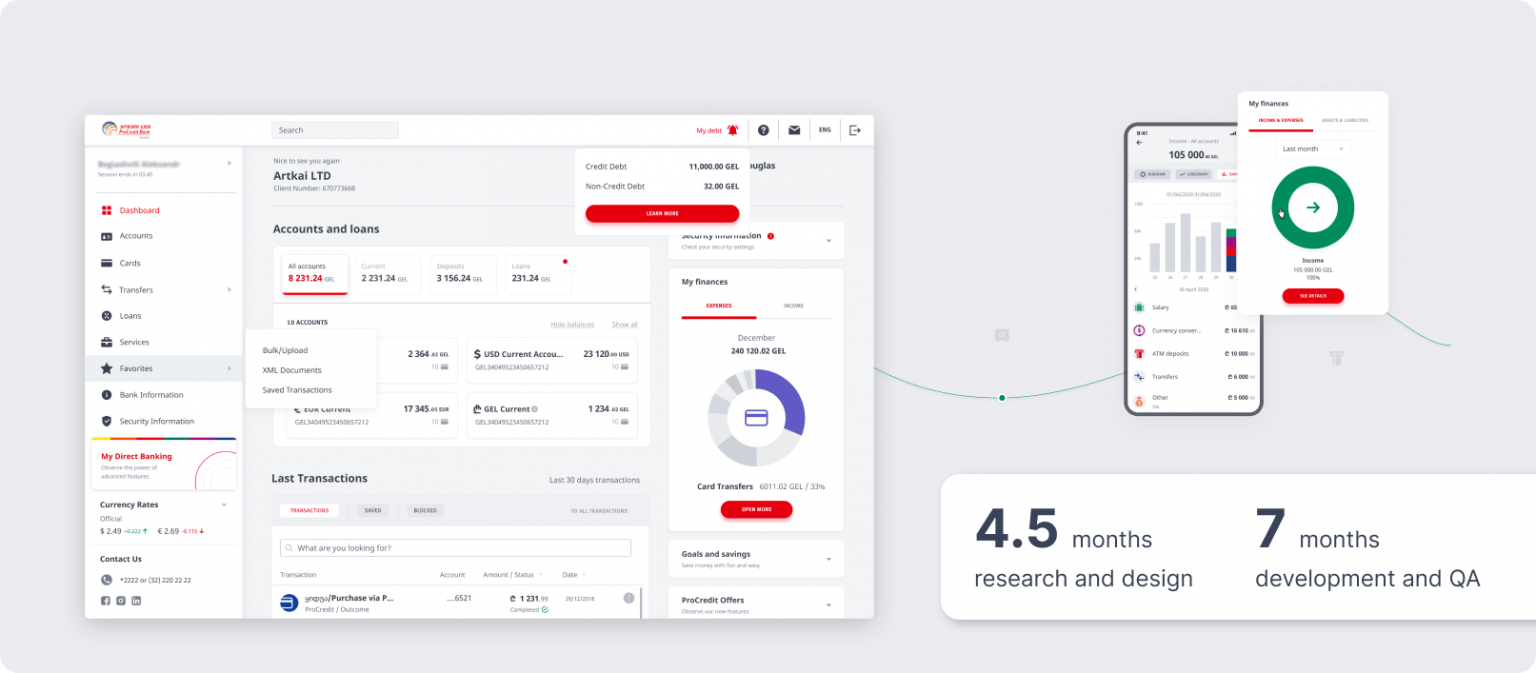The image size is (1536, 673).
Task: Click the help question mark icon
Action: click(x=764, y=130)
